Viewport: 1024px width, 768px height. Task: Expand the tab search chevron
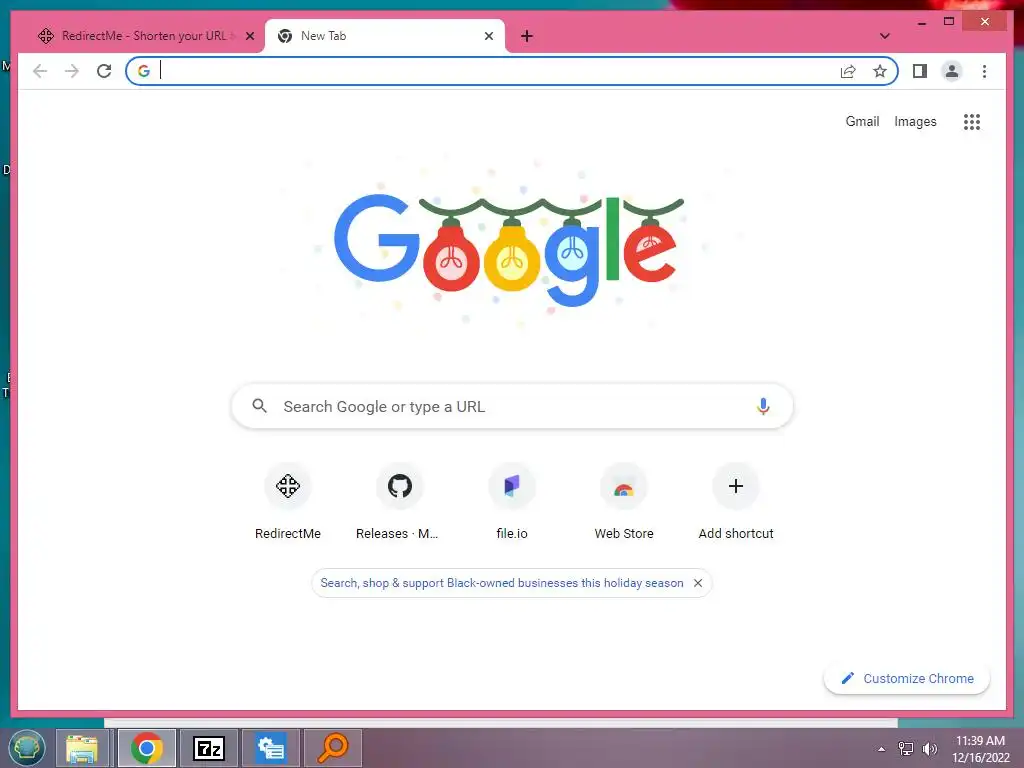[x=884, y=36]
